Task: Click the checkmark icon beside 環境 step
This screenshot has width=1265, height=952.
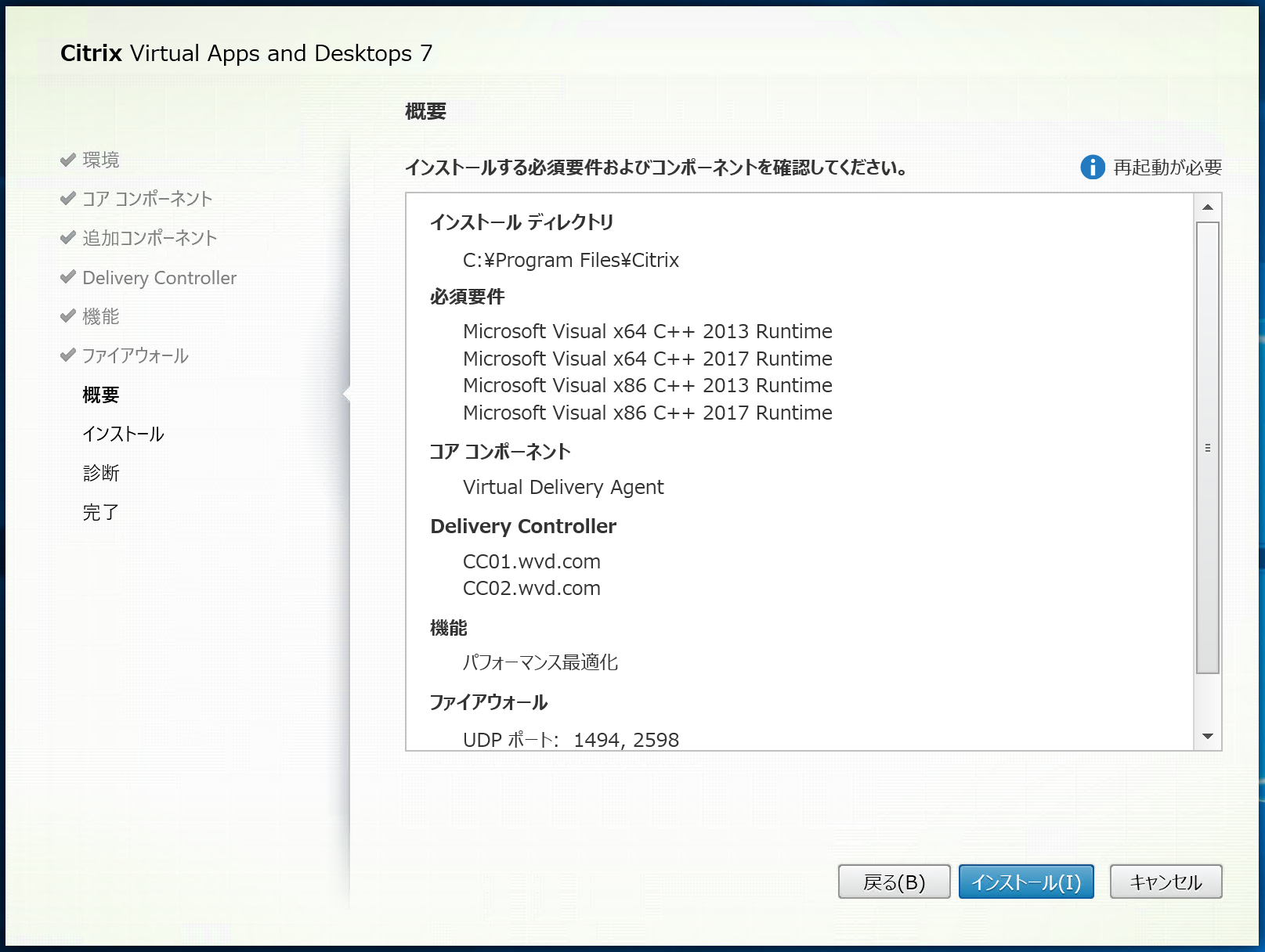Action: point(67,159)
